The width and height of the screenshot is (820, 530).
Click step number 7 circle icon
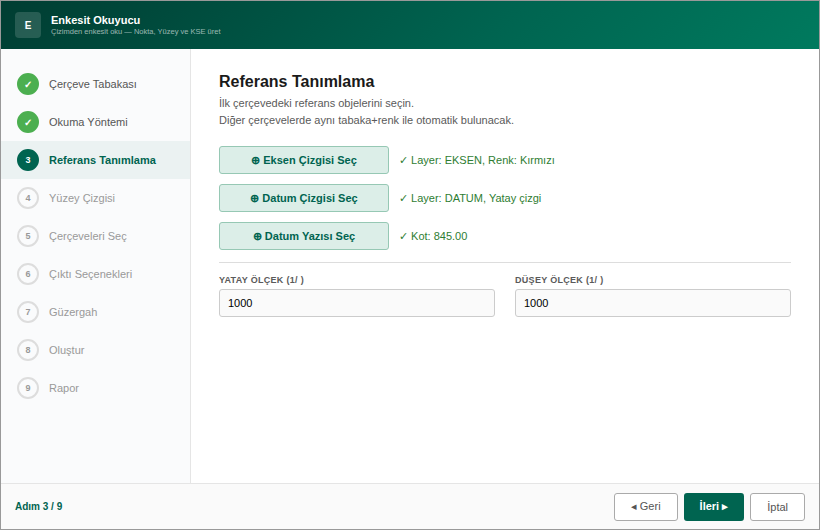point(28,312)
